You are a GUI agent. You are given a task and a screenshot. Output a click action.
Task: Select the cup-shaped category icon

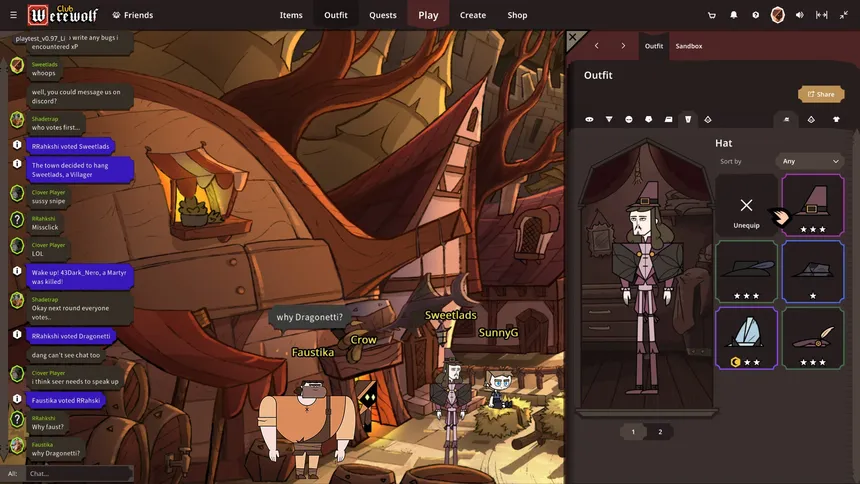[x=688, y=119]
